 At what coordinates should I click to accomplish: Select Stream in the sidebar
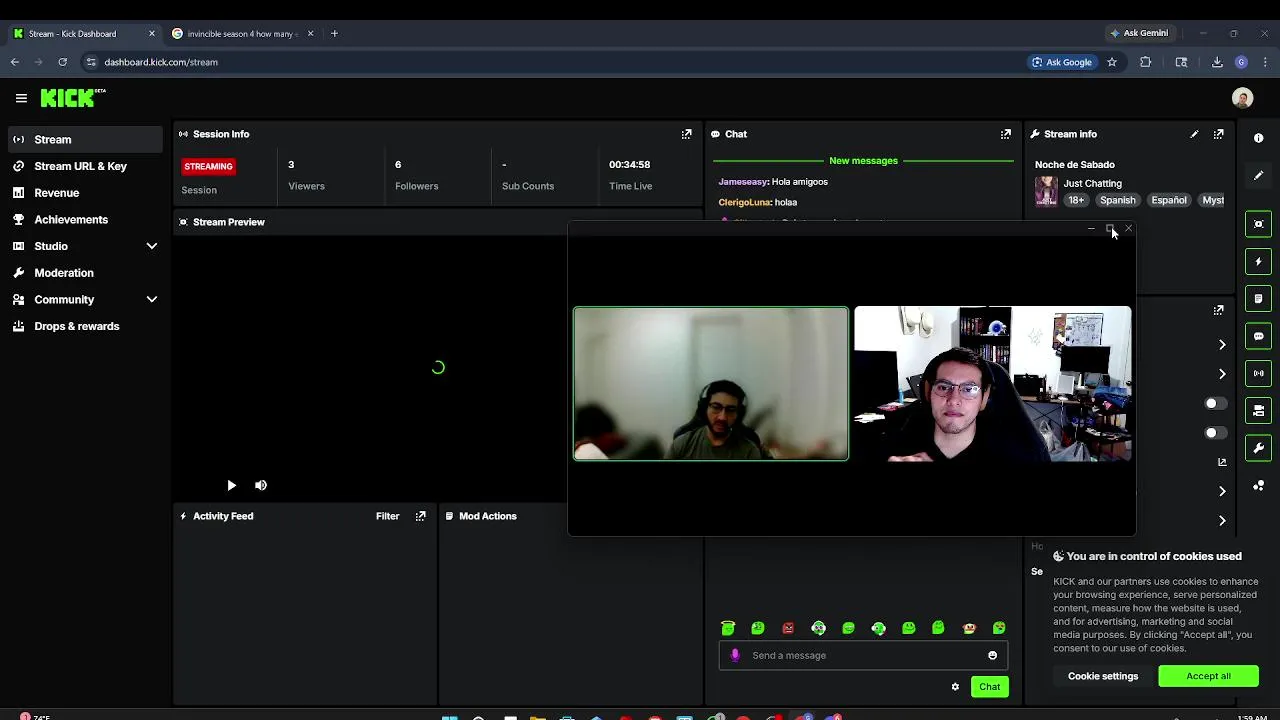(84, 140)
